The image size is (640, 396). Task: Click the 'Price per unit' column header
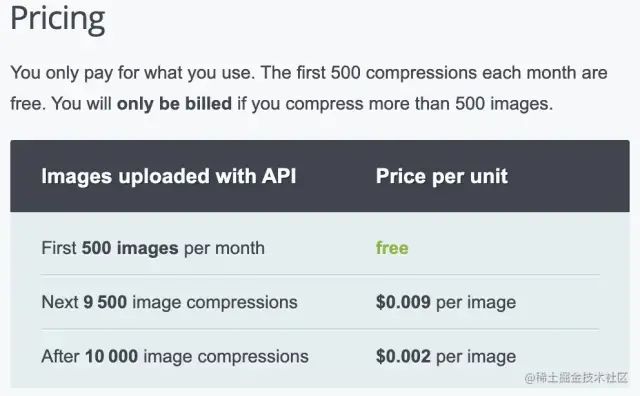point(442,176)
